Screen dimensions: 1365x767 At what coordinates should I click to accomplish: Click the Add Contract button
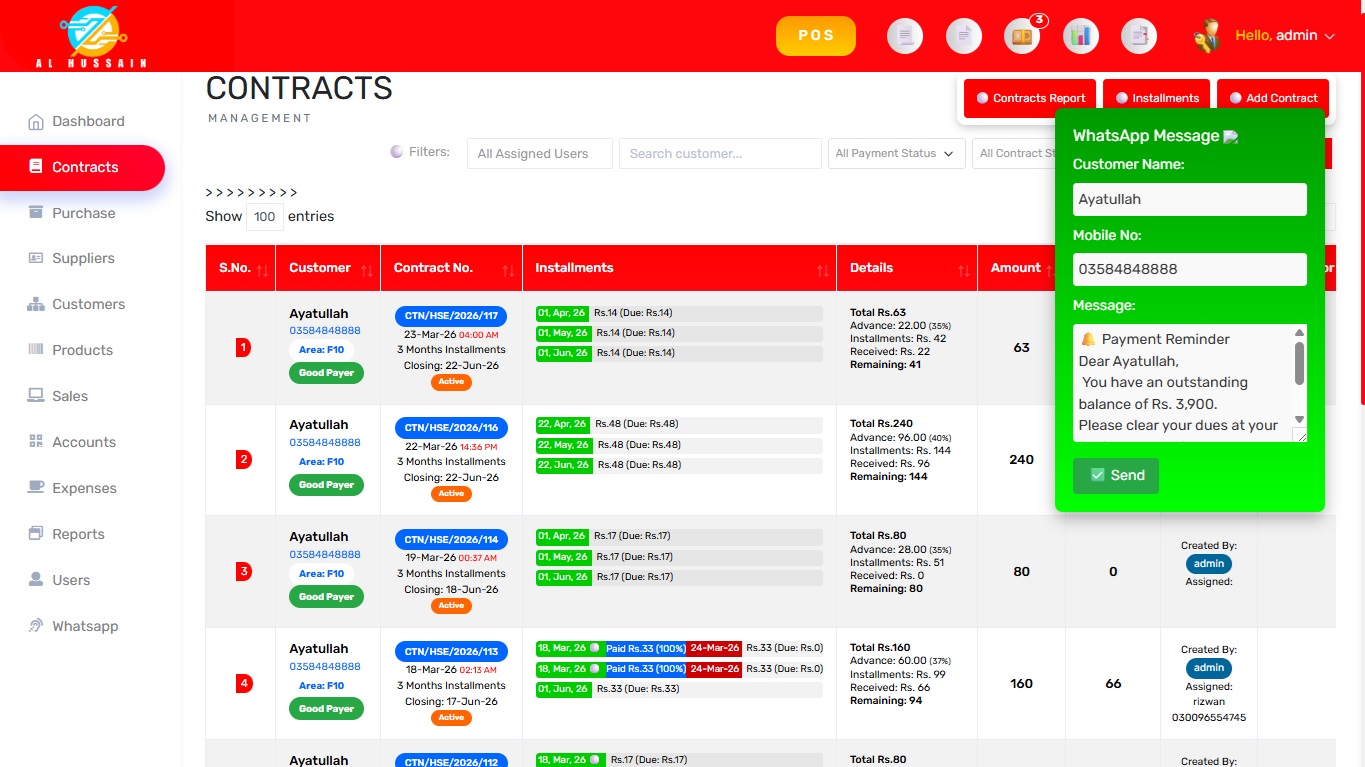tap(1273, 98)
